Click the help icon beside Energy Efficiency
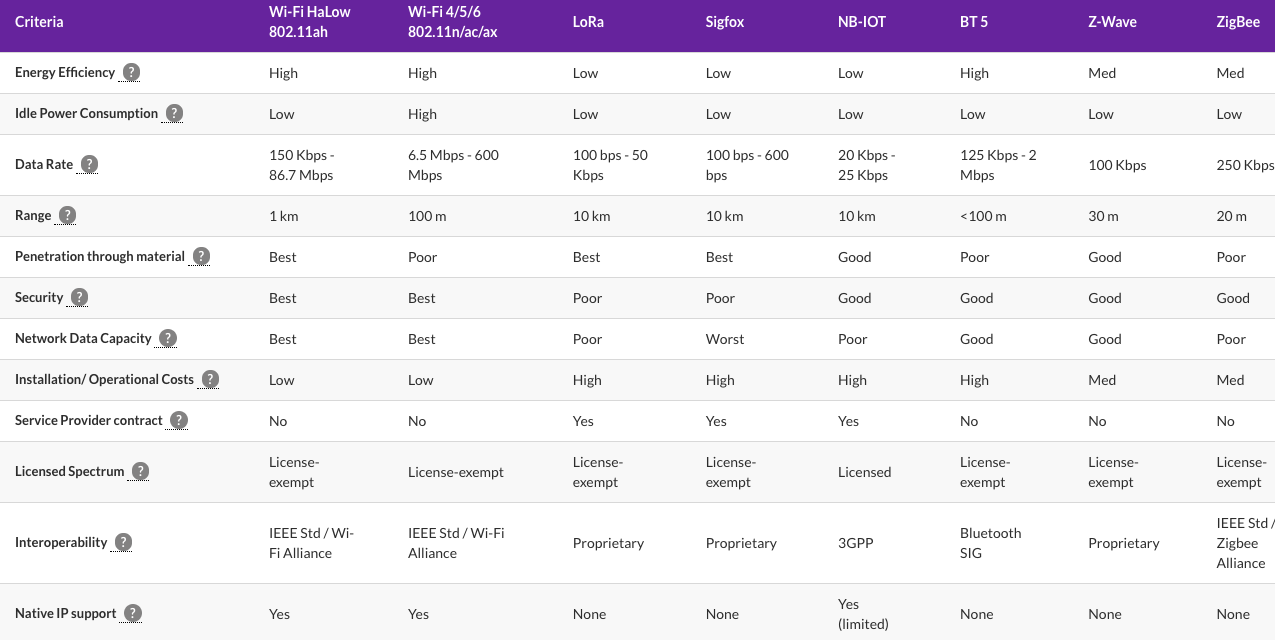 (131, 72)
